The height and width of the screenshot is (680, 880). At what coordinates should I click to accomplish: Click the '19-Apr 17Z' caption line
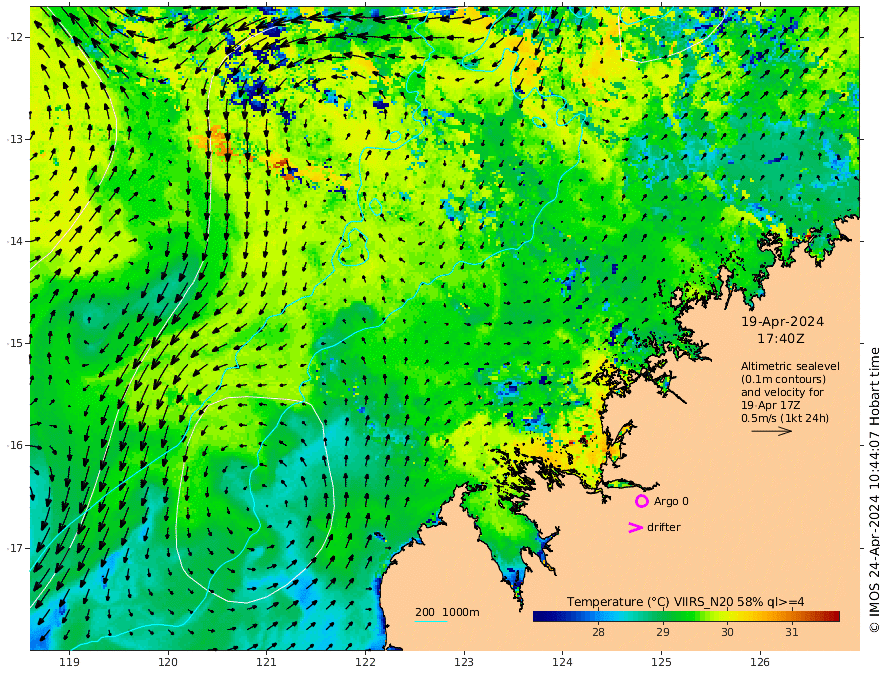[771, 405]
